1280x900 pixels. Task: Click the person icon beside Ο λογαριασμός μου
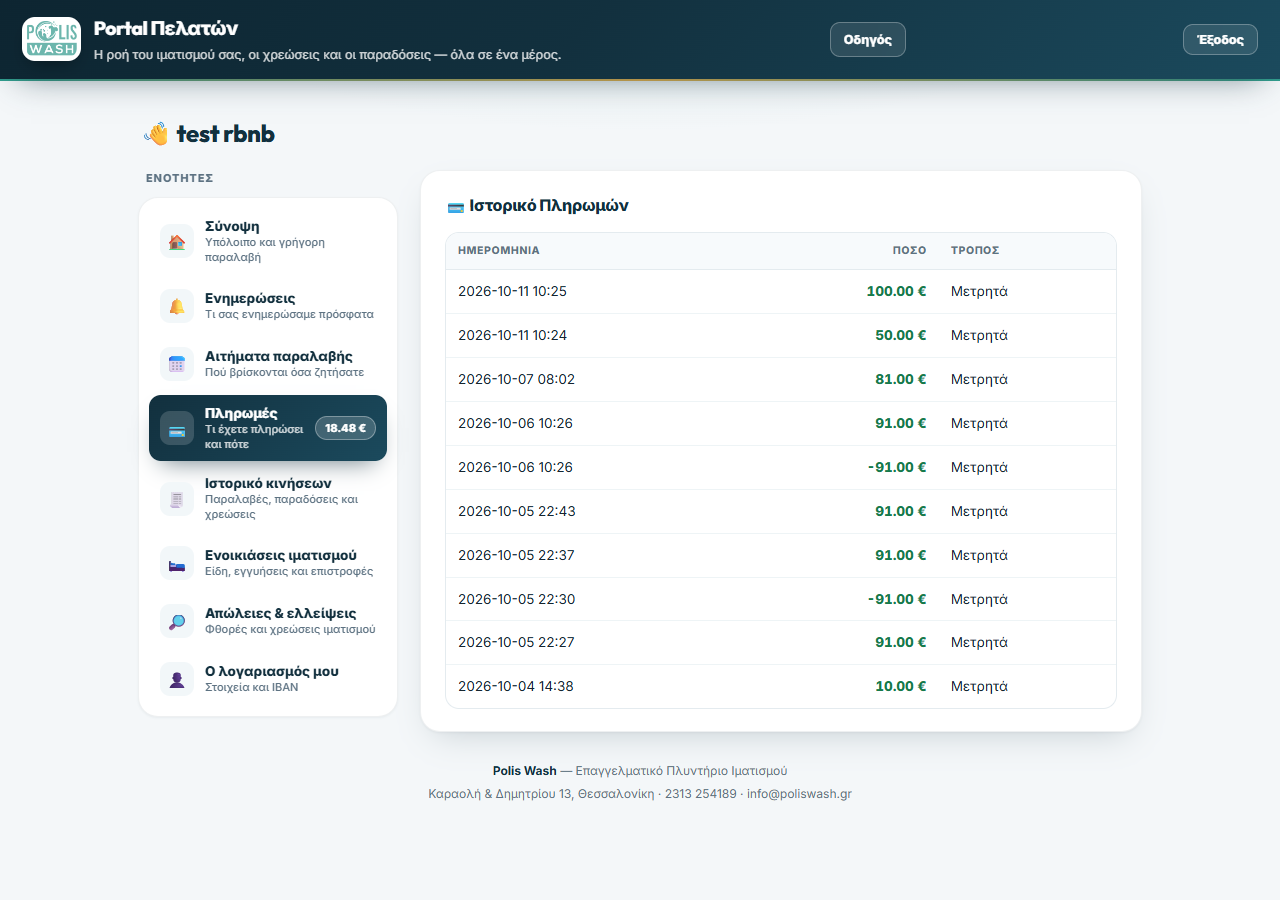click(x=177, y=679)
